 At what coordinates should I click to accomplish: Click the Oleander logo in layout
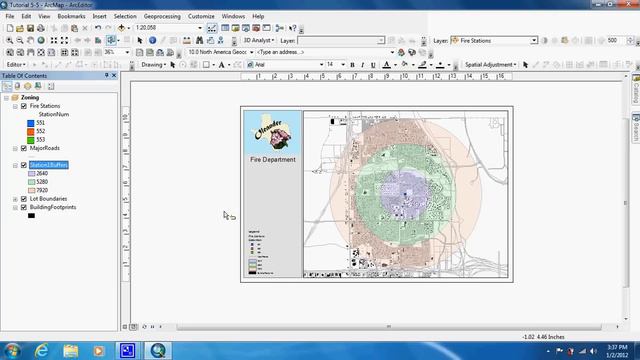tap(273, 133)
